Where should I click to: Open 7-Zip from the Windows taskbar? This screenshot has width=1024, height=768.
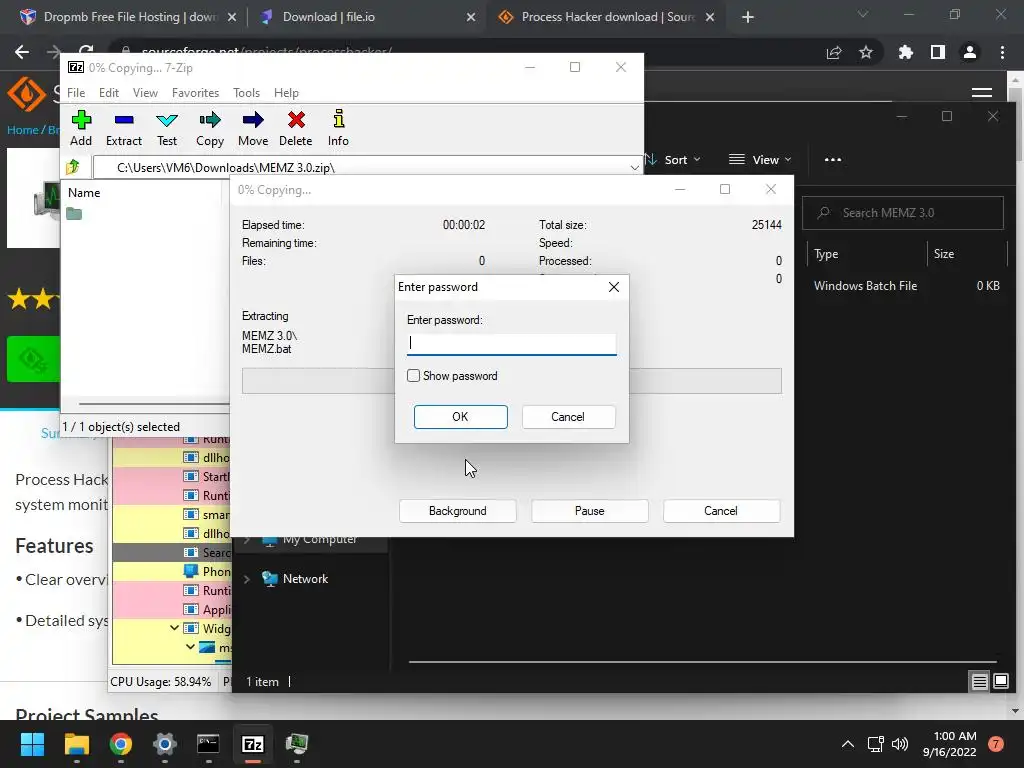253,744
